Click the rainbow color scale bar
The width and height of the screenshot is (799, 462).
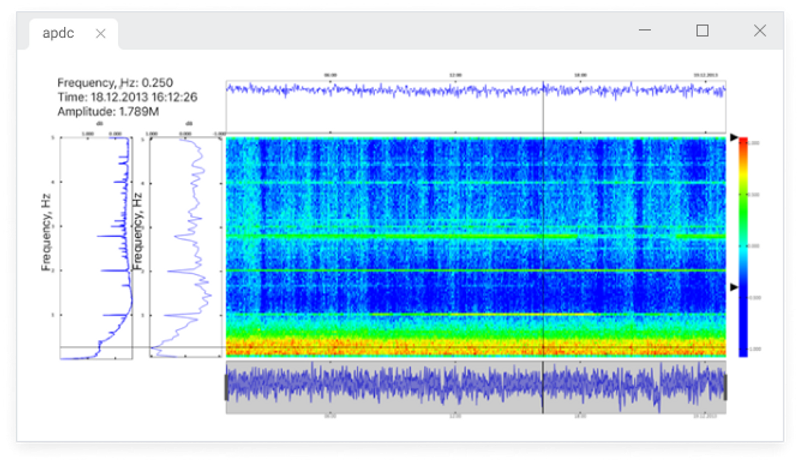(743, 247)
